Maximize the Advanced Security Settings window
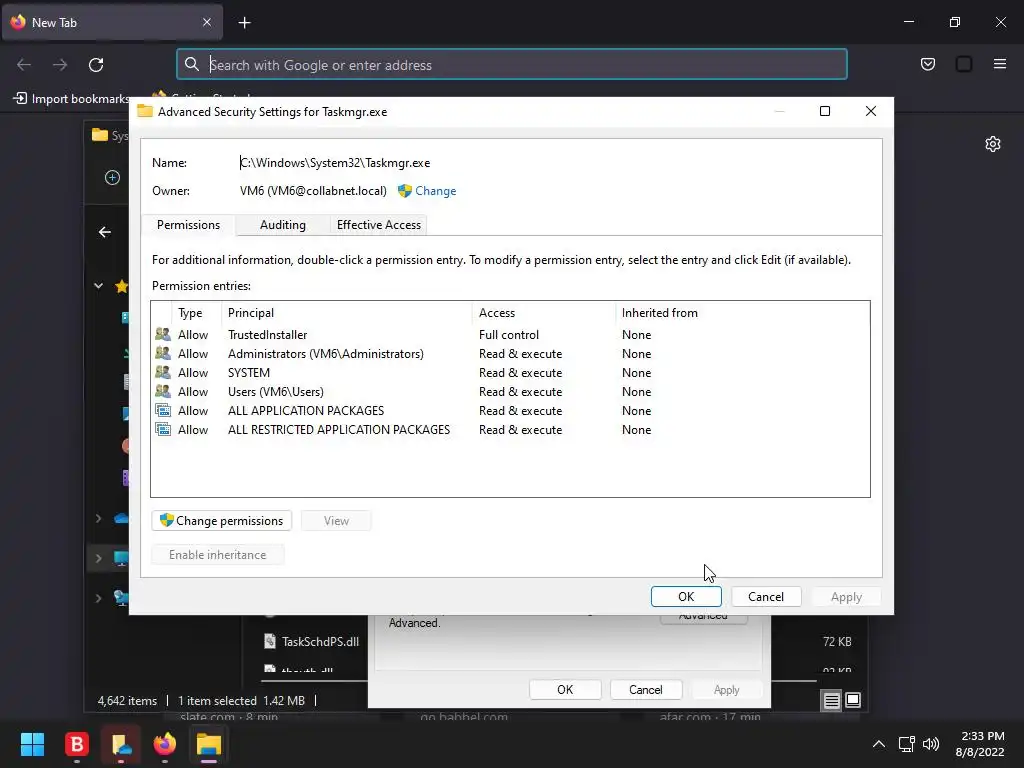 825,111
